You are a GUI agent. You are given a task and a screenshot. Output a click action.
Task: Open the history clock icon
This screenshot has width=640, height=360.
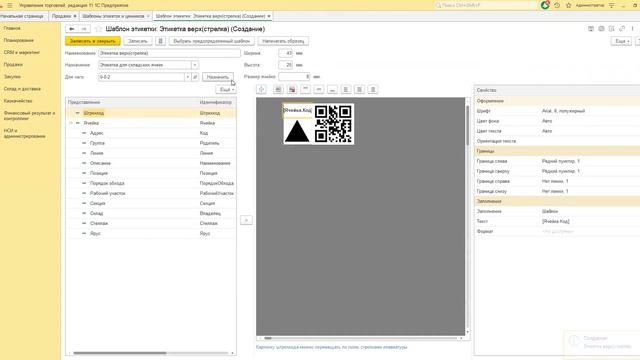click(557, 5)
